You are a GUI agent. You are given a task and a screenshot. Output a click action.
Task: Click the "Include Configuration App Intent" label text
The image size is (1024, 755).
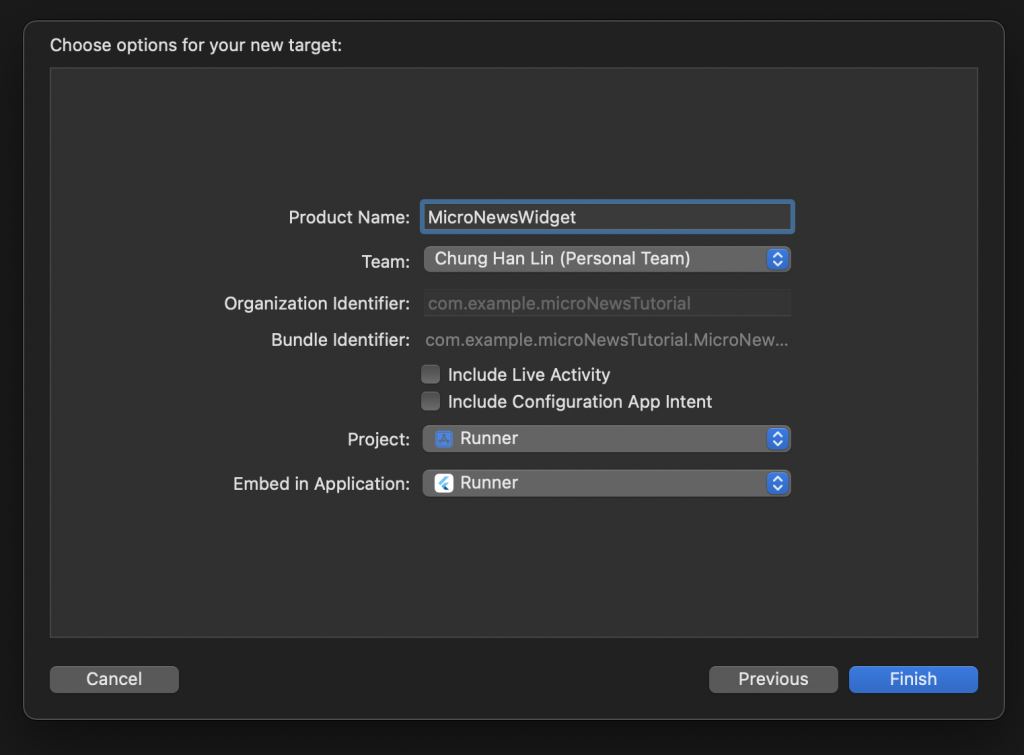pos(580,402)
